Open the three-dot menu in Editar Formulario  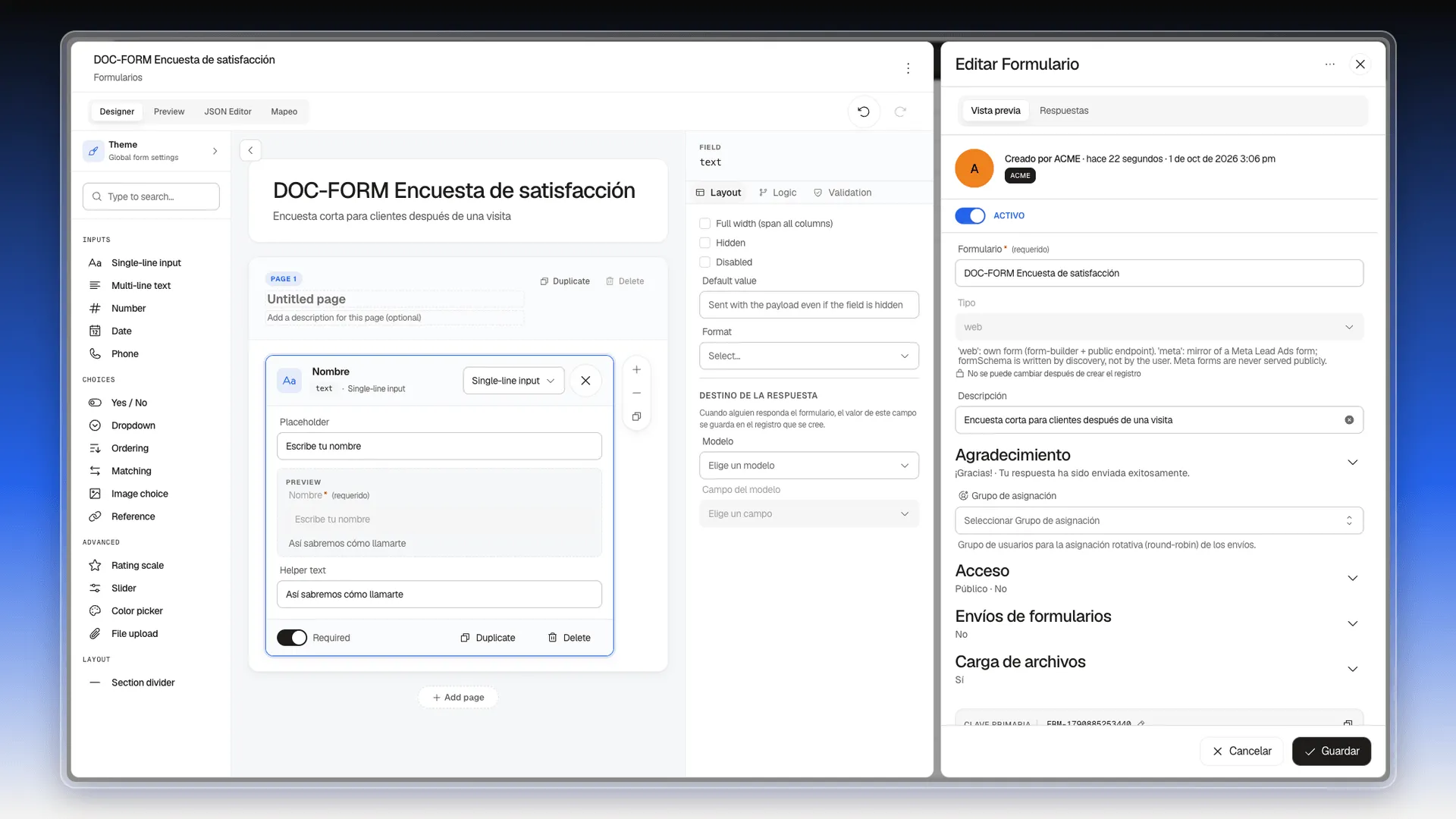point(1329,64)
